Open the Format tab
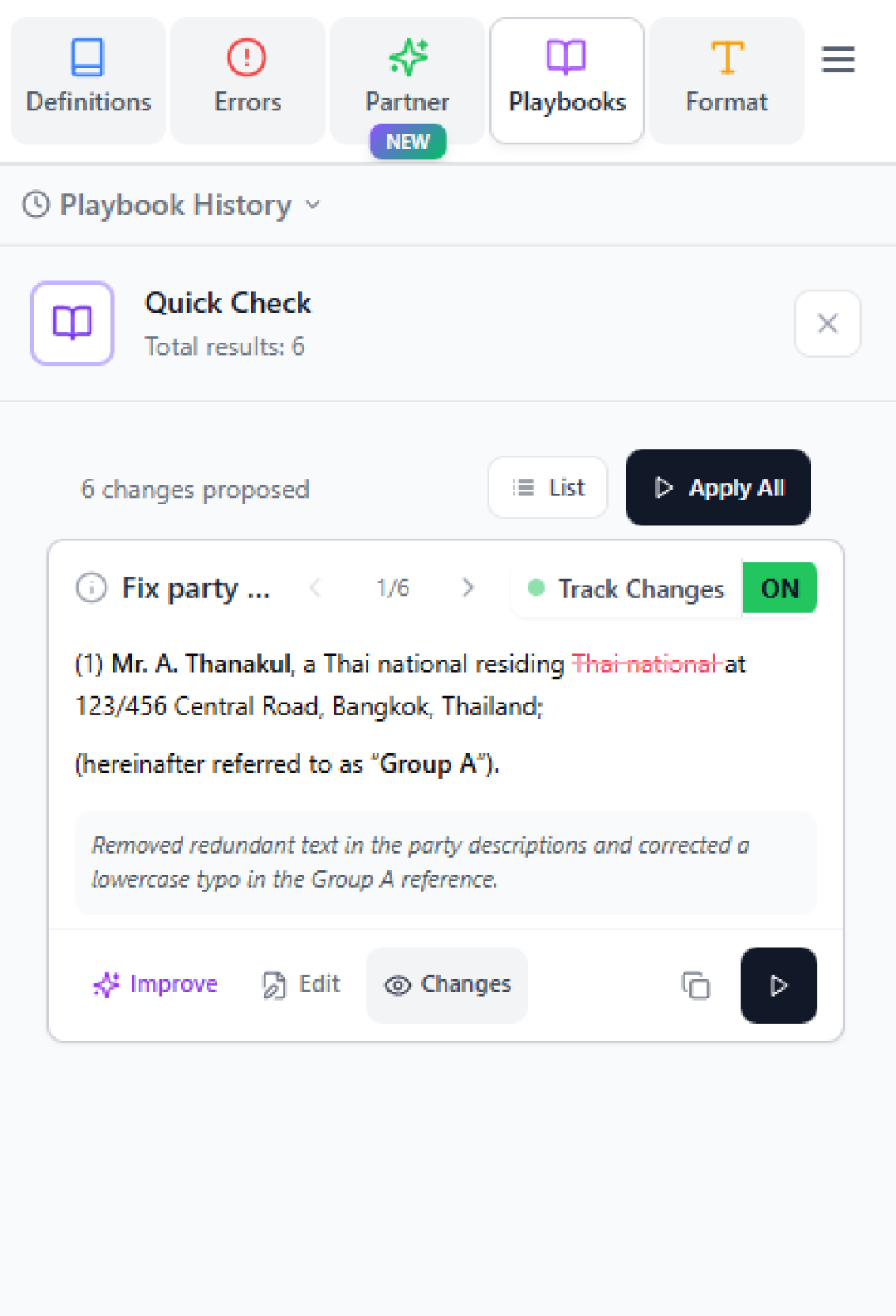896x1316 pixels. (x=726, y=80)
